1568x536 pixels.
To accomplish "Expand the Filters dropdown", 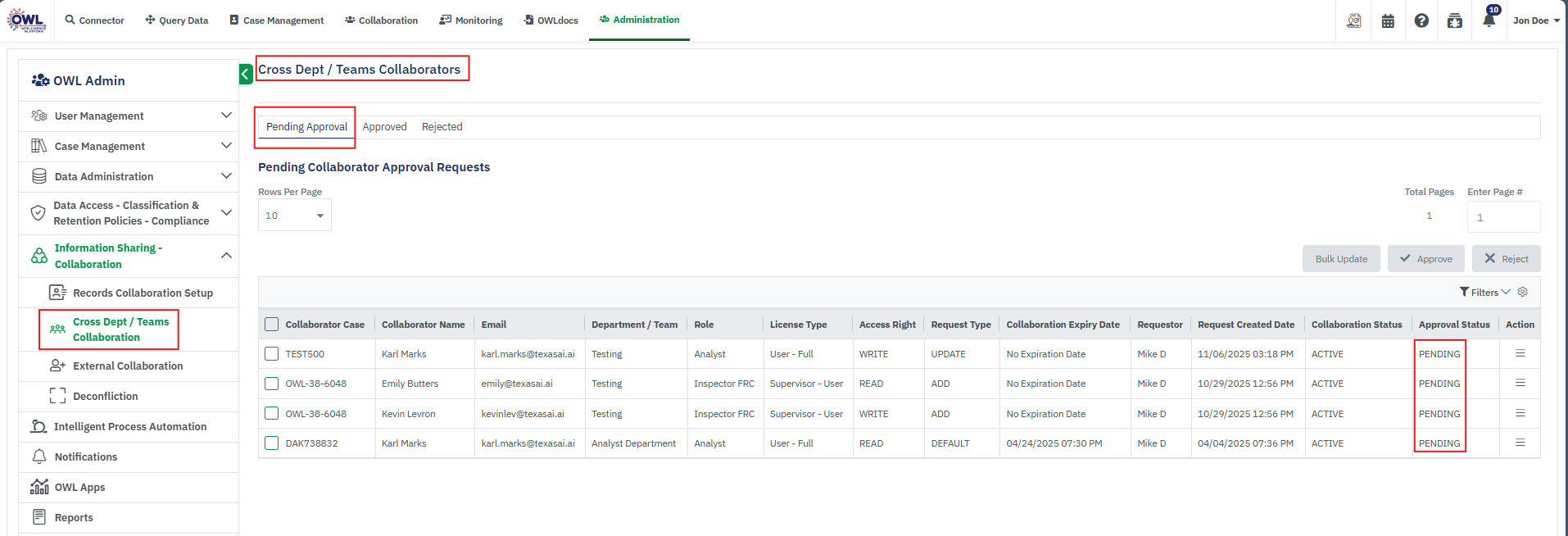I will (1484, 293).
